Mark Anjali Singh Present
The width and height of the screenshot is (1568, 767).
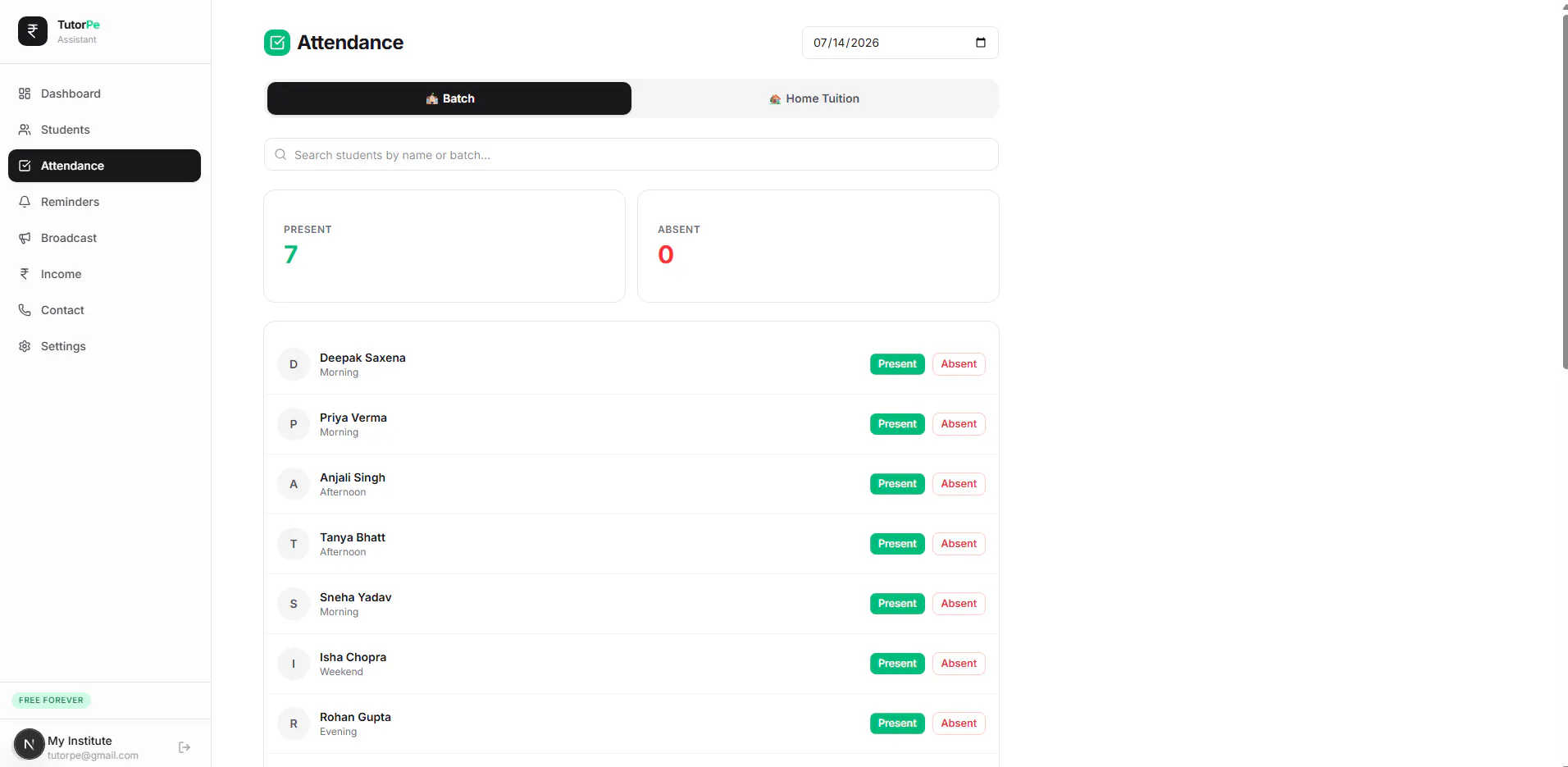(897, 484)
